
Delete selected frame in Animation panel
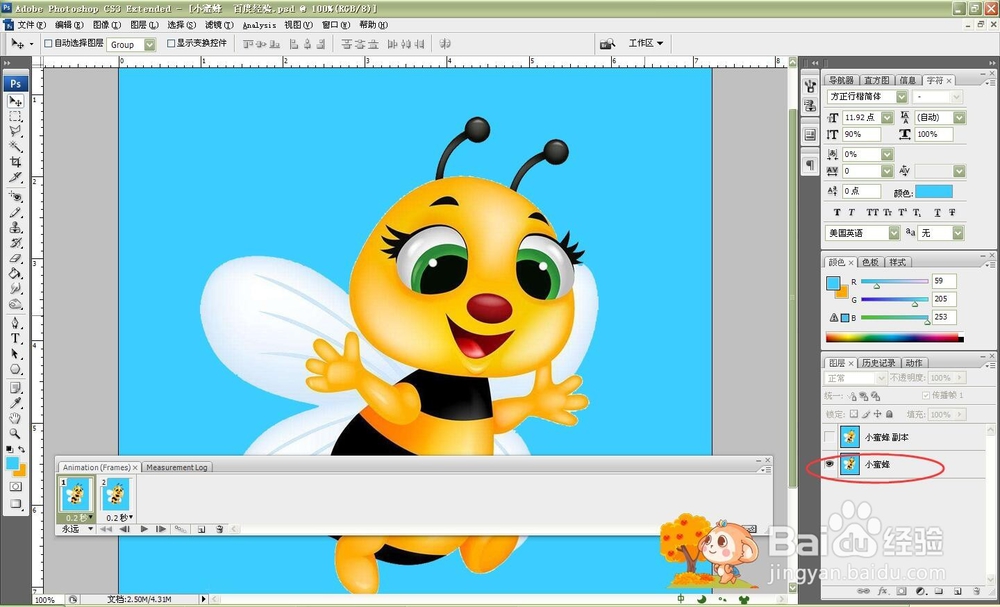click(x=219, y=529)
